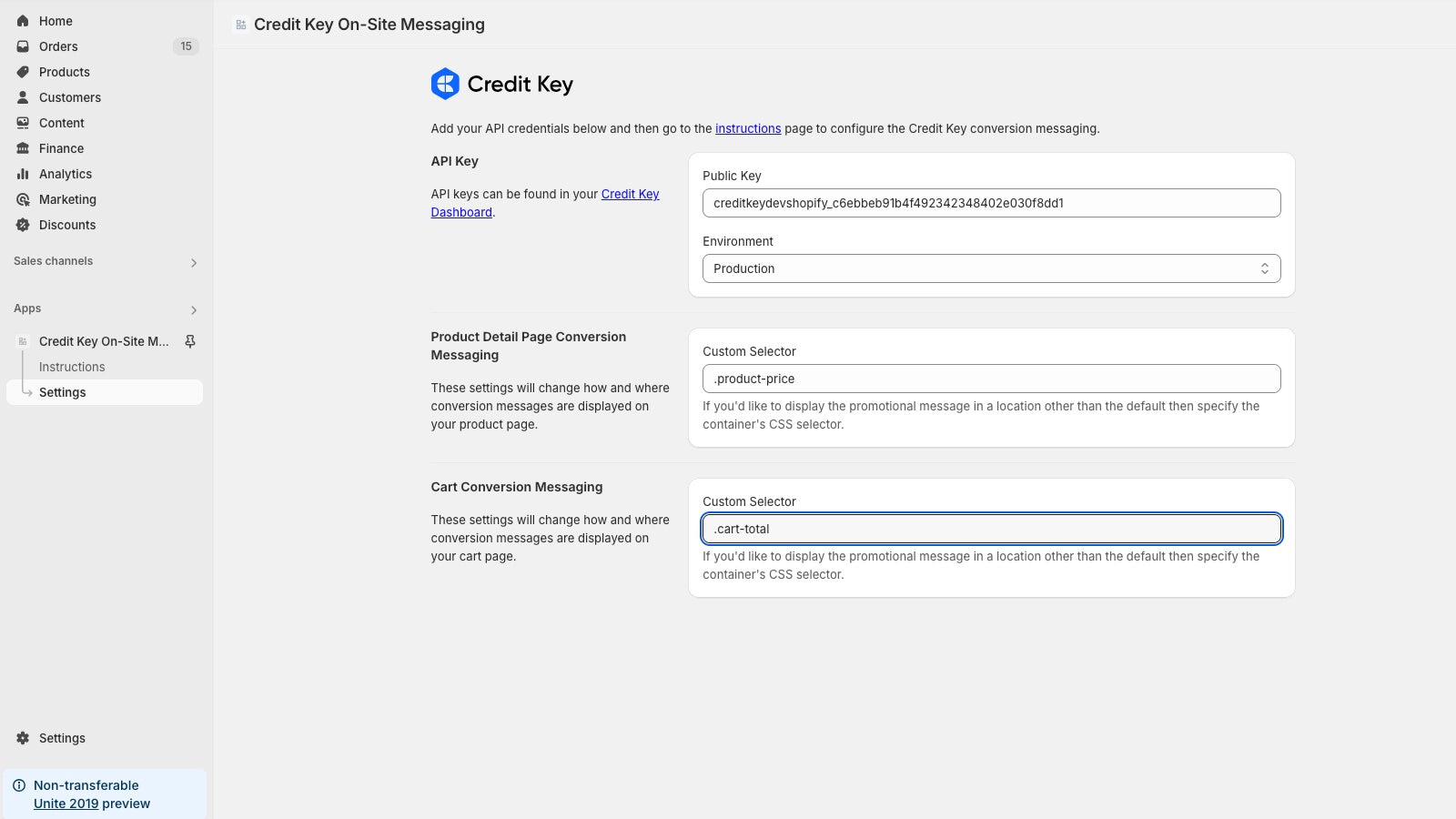Click the Orders inbox icon
The height and width of the screenshot is (819, 1456).
23,46
